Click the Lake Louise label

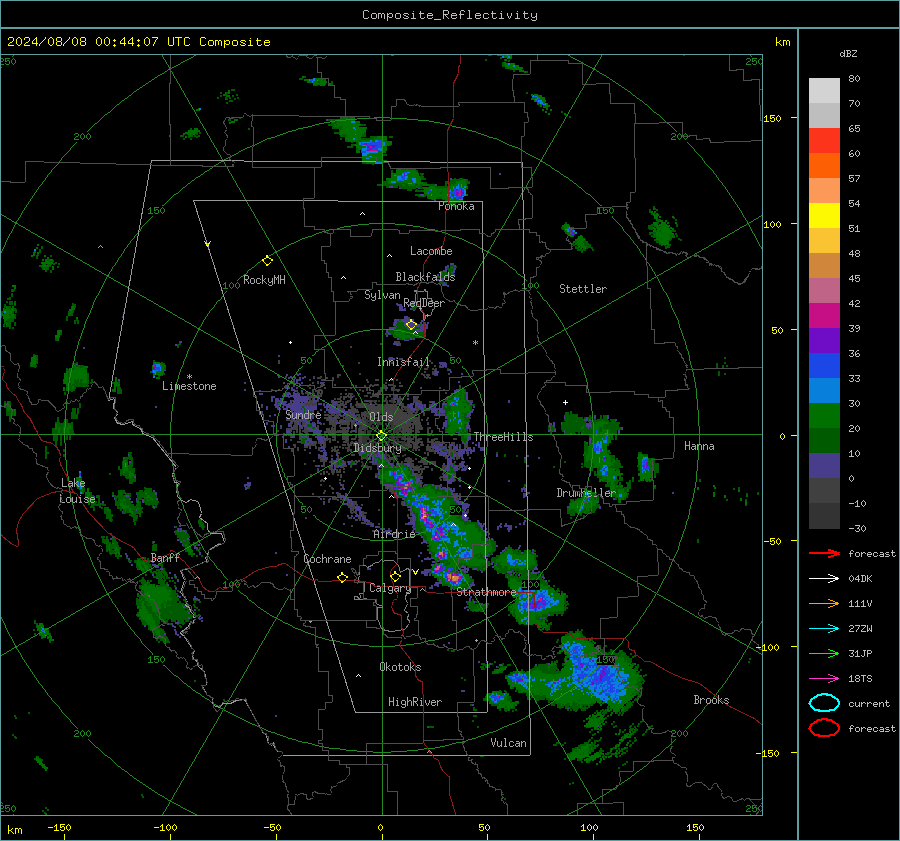[x=78, y=491]
